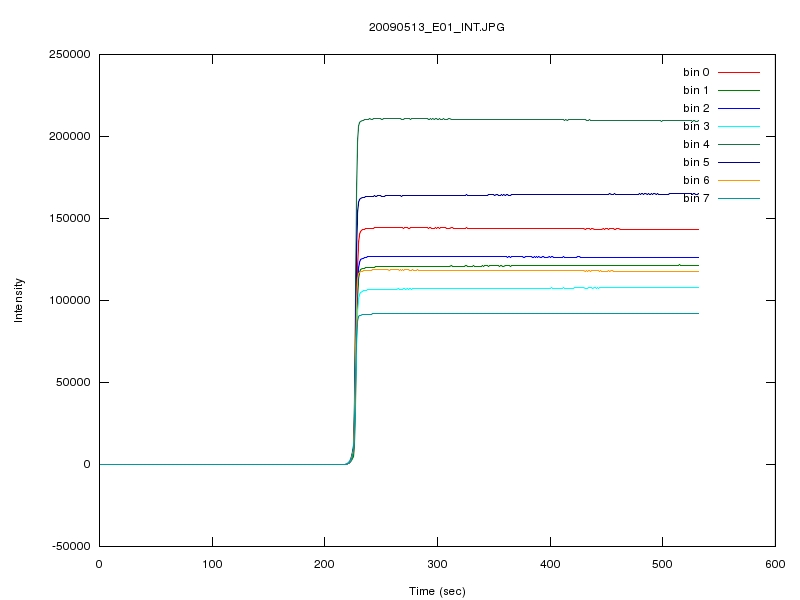Click the 'Time (sec)' x-axis label

tap(437, 591)
